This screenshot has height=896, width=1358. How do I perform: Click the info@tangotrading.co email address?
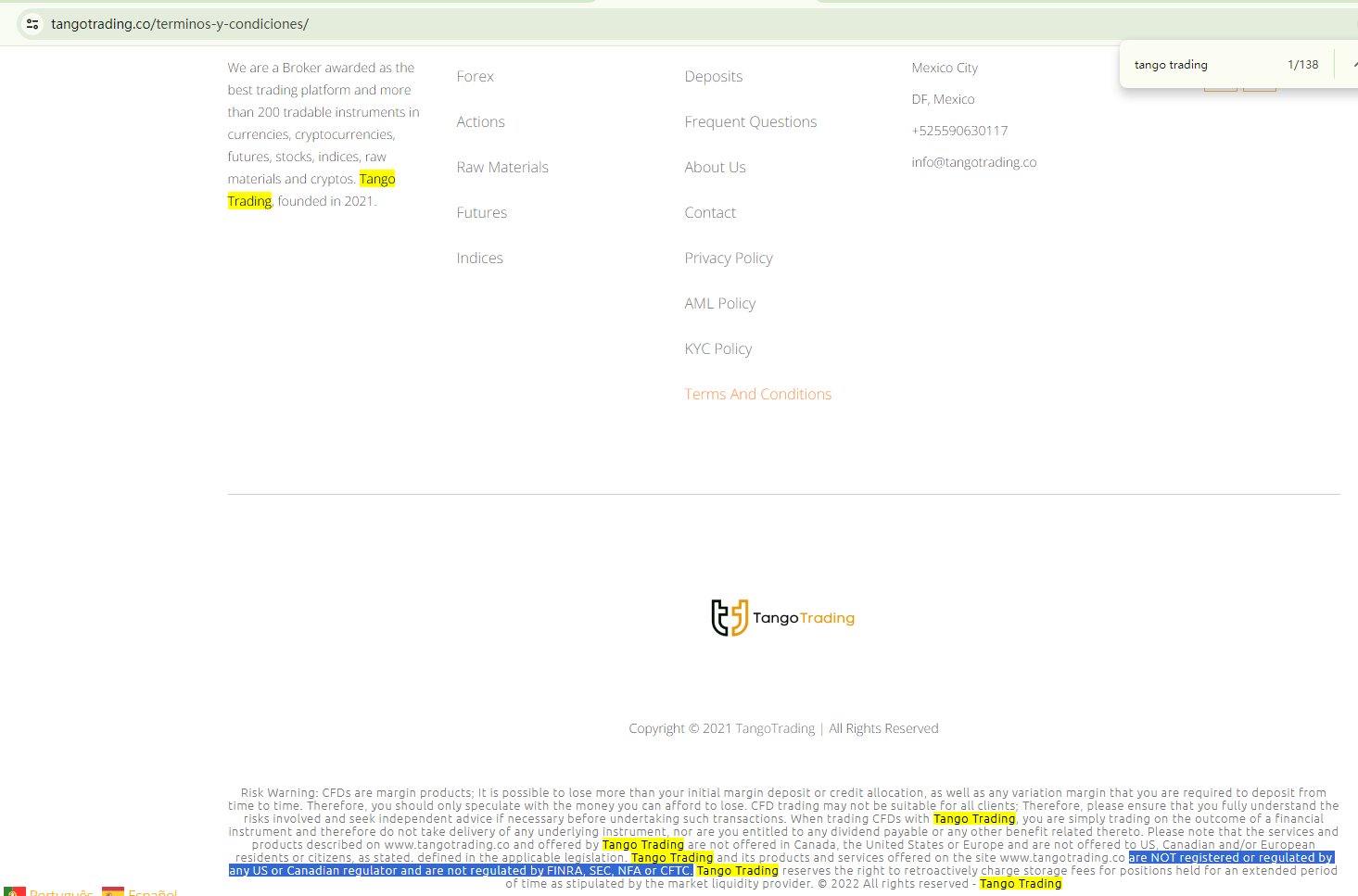pos(973,162)
